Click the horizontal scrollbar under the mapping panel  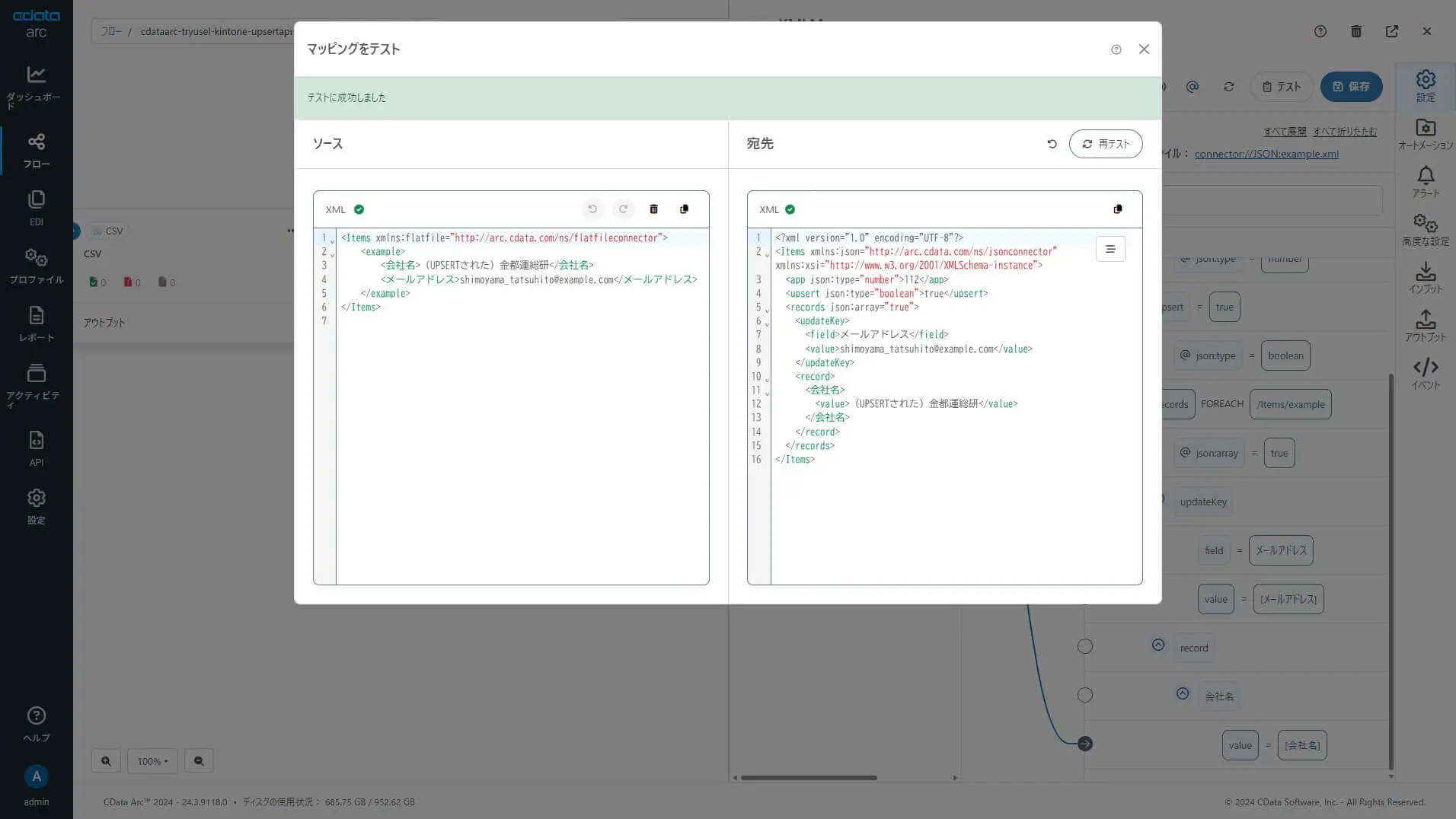[809, 778]
